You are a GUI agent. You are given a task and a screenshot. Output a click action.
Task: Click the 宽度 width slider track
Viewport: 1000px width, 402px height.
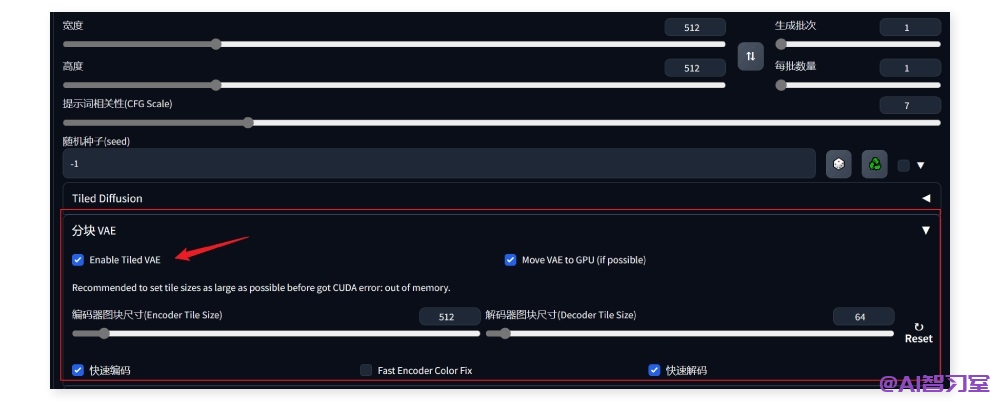[394, 45]
